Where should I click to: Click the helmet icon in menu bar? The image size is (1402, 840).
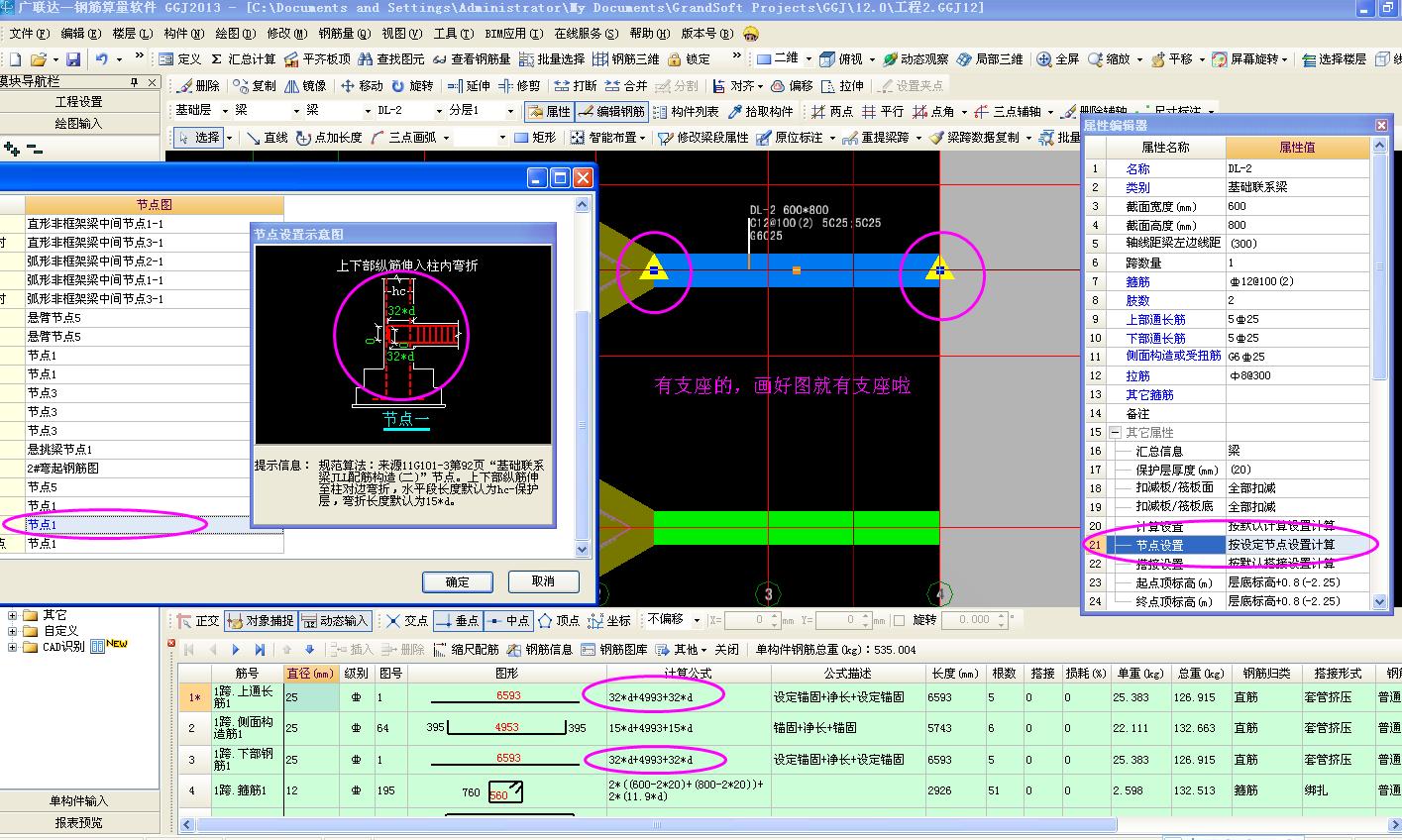[750, 34]
